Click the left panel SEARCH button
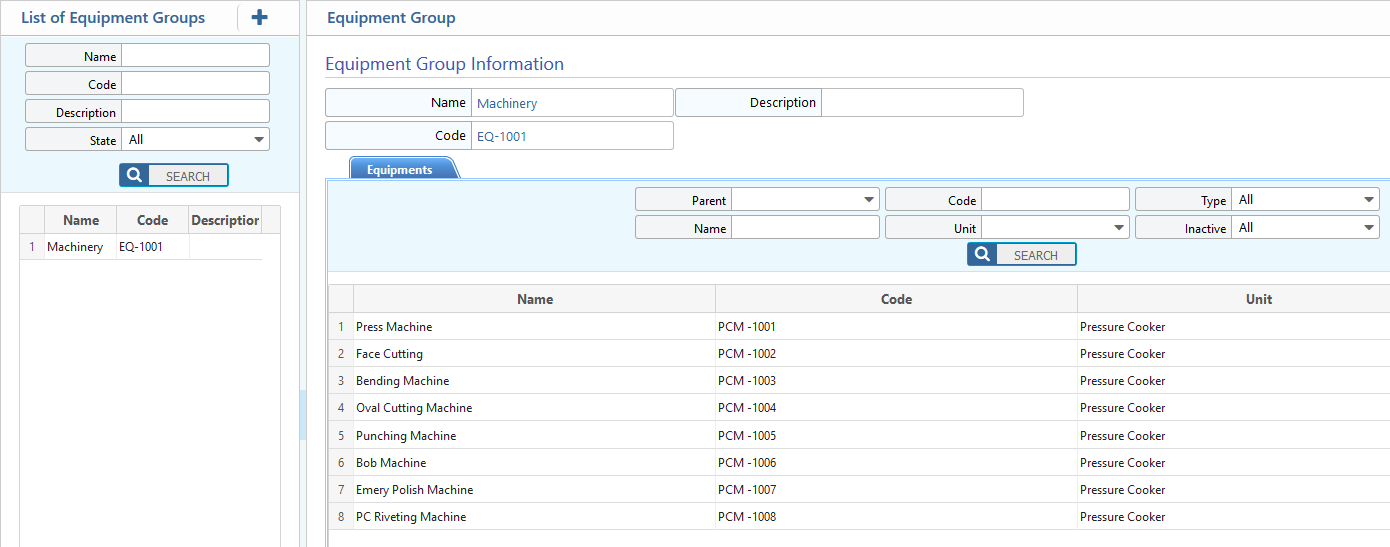This screenshot has height=547, width=1390. click(174, 176)
